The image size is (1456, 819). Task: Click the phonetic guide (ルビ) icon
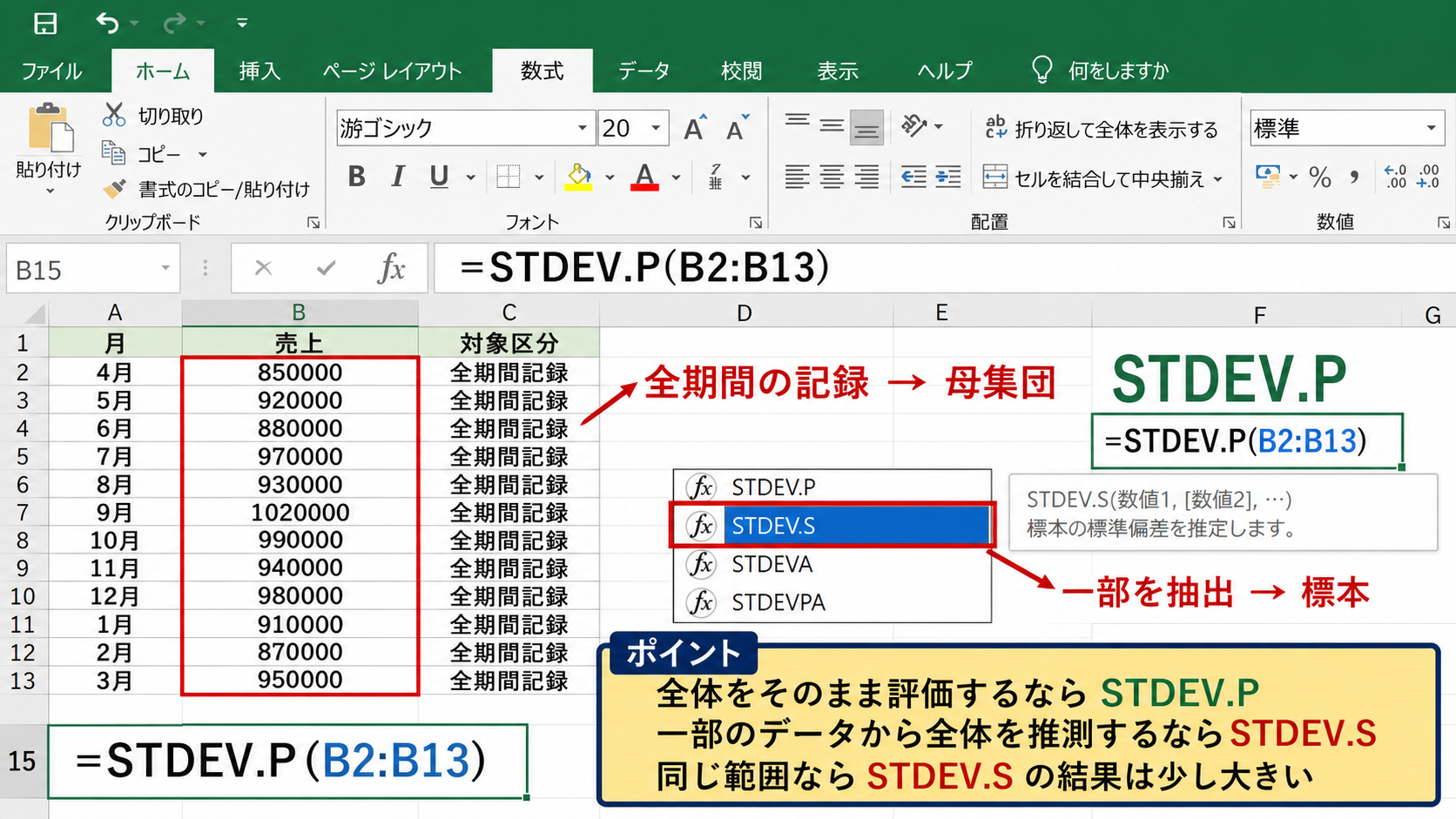pyautogui.click(x=716, y=178)
